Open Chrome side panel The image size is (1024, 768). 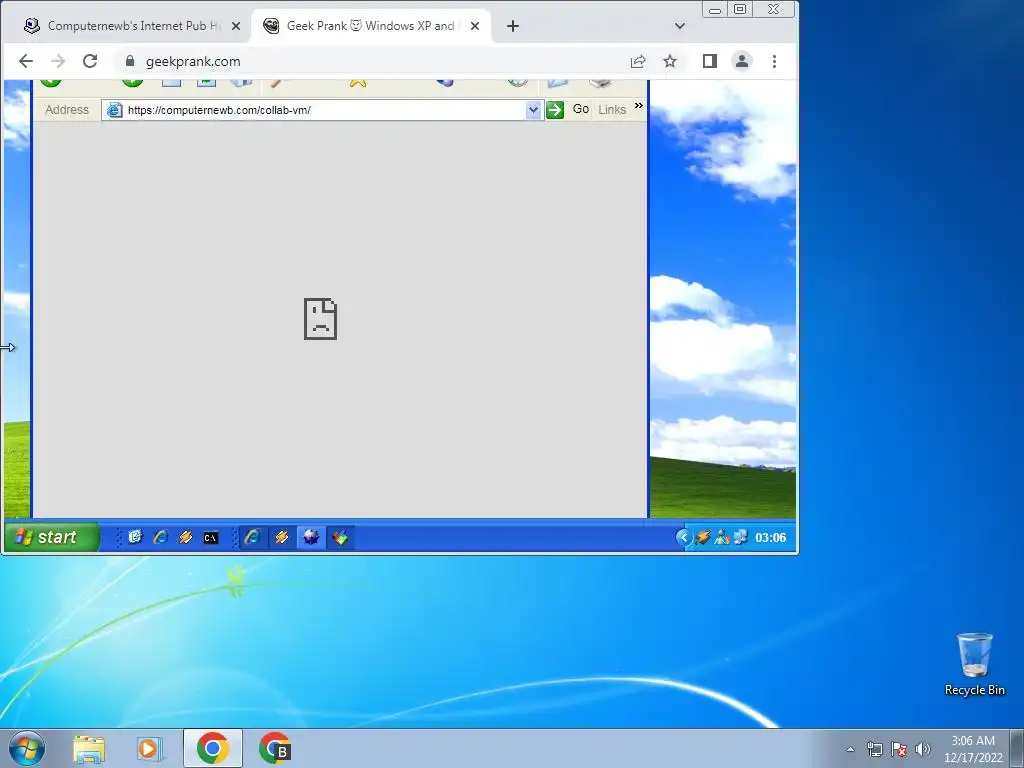(710, 61)
